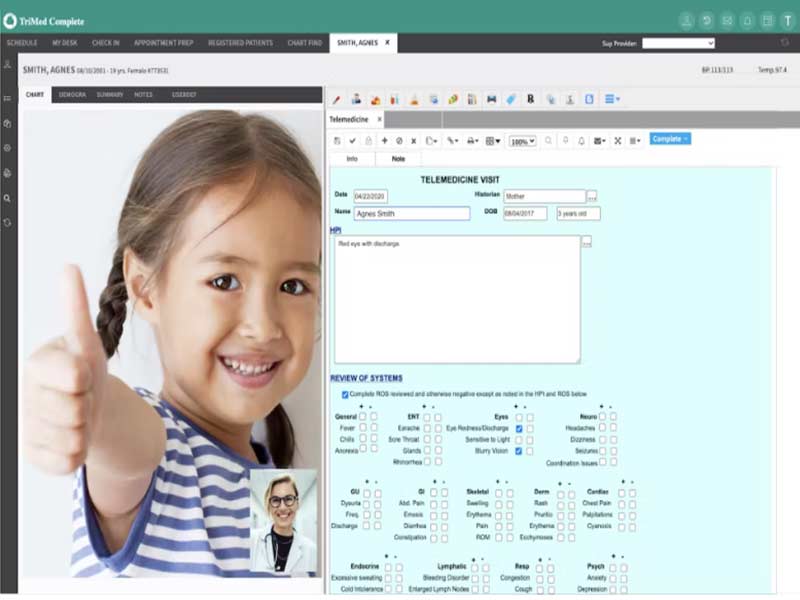Switch to the NOTES chart tab
Screen dimensions: 800x600
[143, 94]
